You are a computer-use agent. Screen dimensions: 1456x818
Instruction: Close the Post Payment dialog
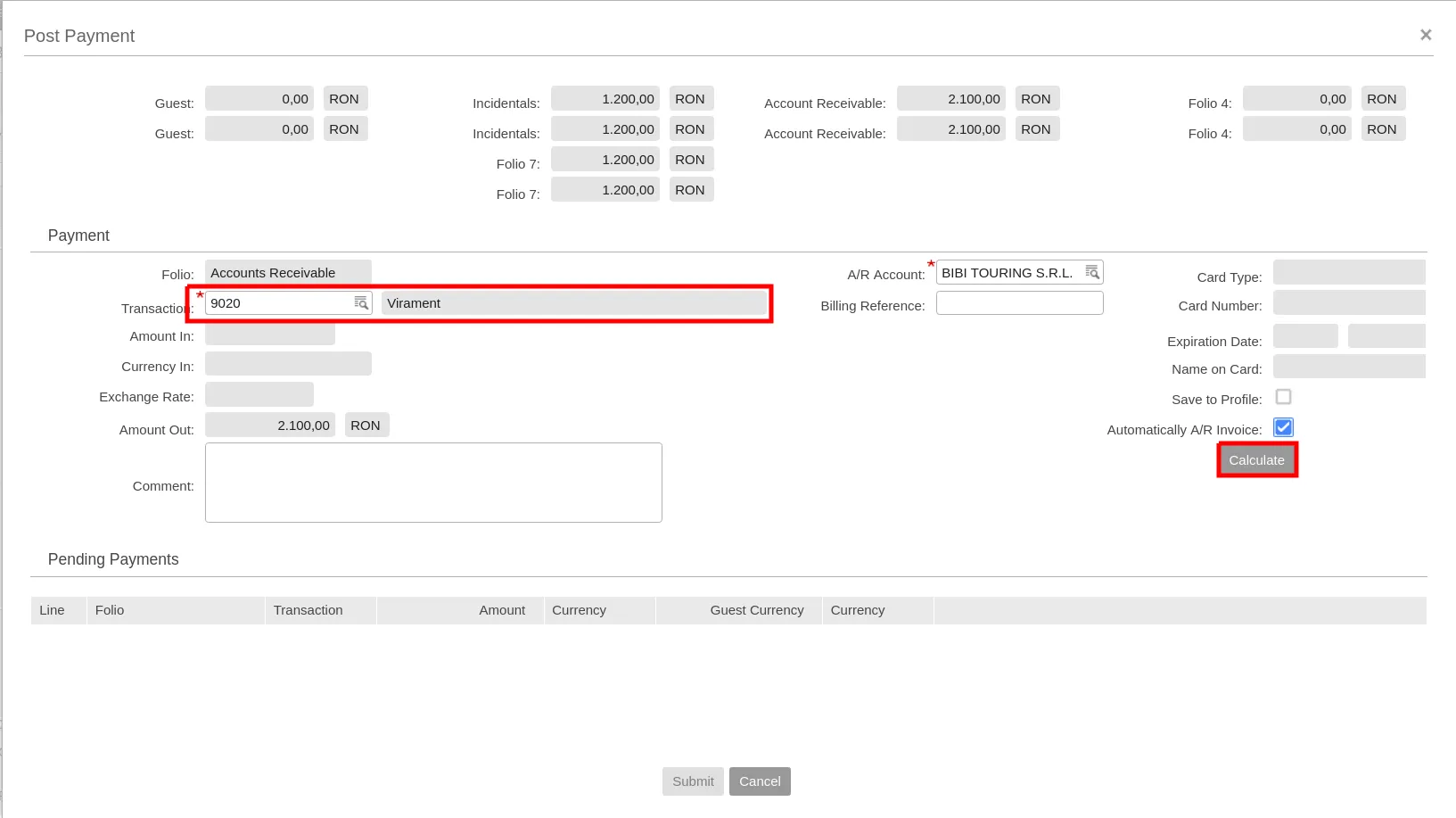pos(1426,35)
